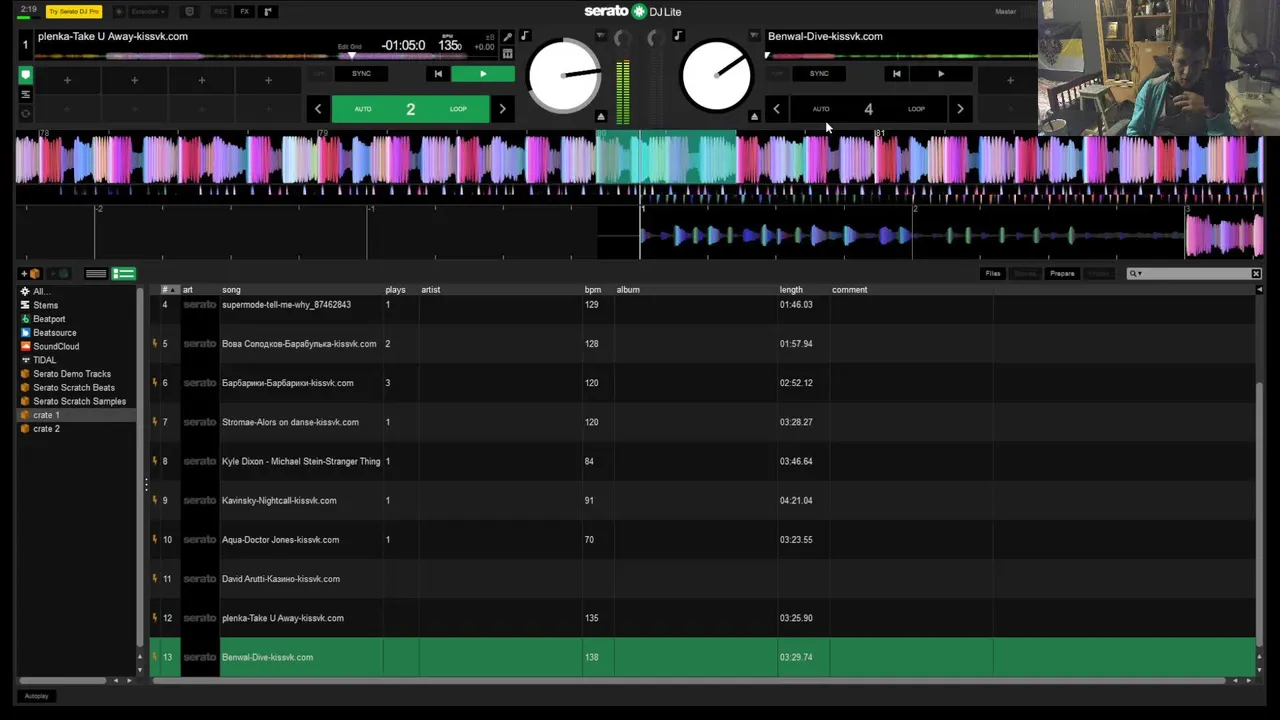Eject the track from right deck
Image resolution: width=1280 pixels, height=720 pixels.
[x=754, y=116]
